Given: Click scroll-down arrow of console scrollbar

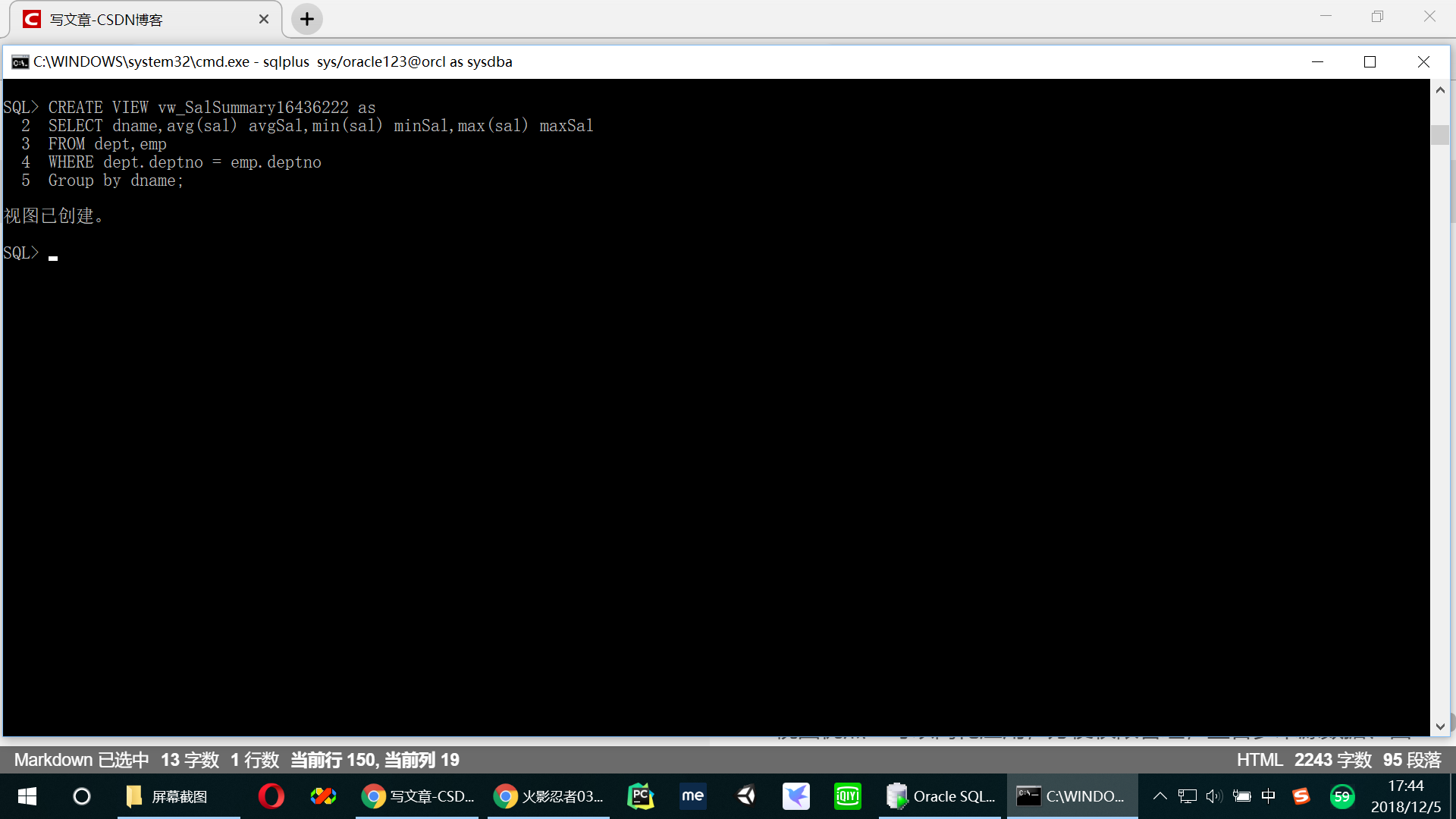Looking at the screenshot, I should pyautogui.click(x=1440, y=726).
